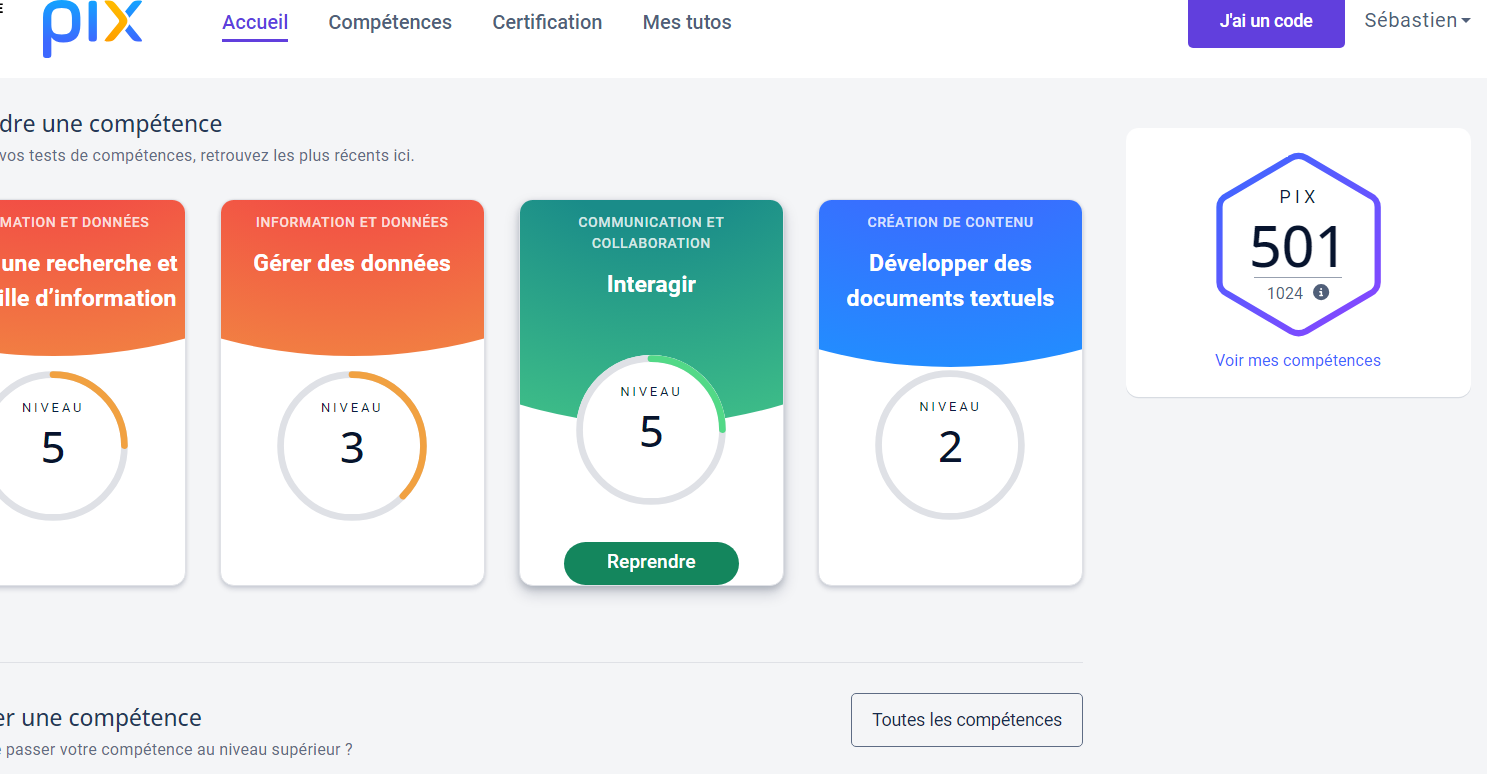Image resolution: width=1487 pixels, height=774 pixels.
Task: Follow the Voir mes compétences link
Action: (x=1297, y=360)
